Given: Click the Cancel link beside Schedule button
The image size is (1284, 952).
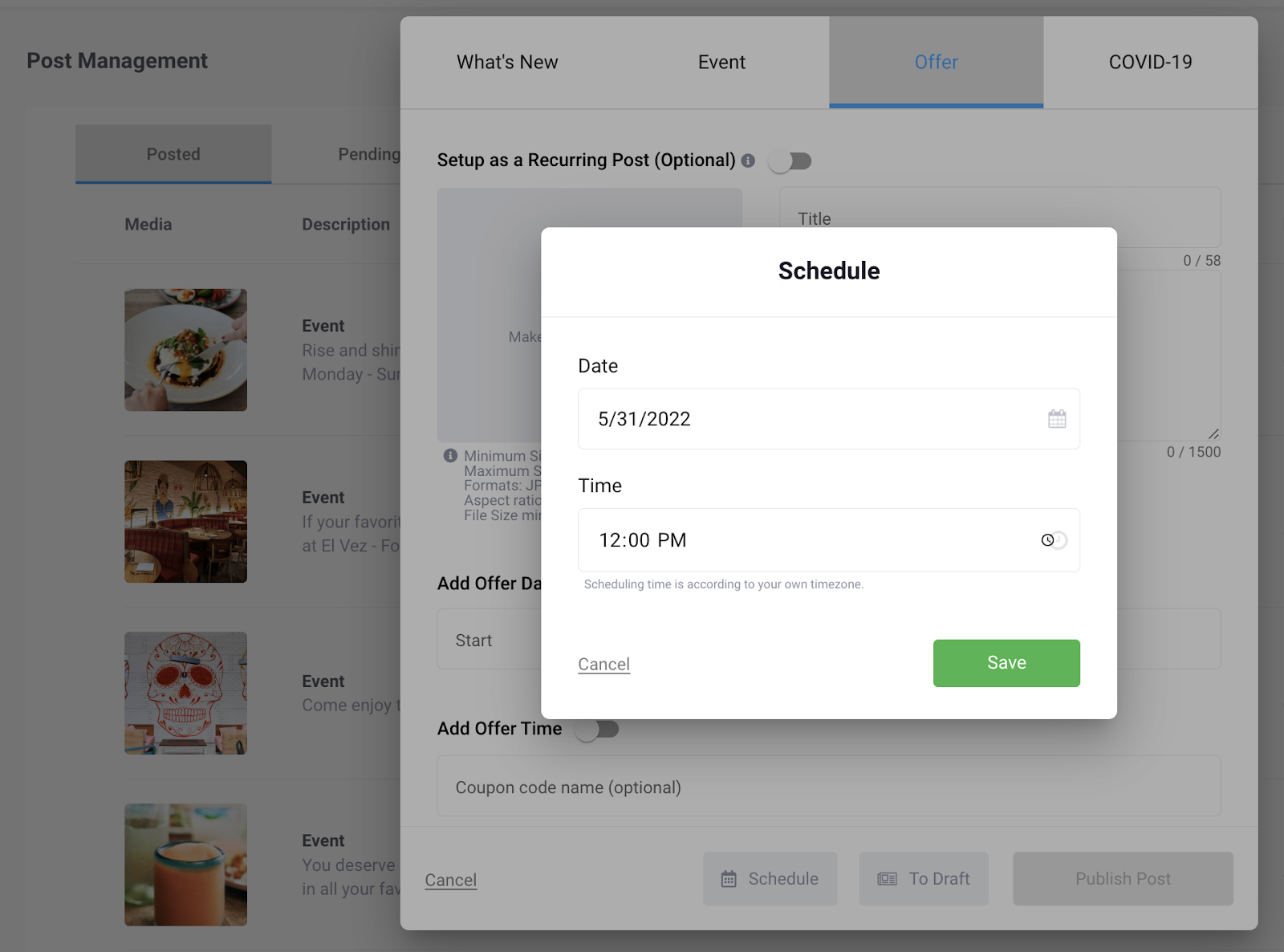Looking at the screenshot, I should [451, 881].
